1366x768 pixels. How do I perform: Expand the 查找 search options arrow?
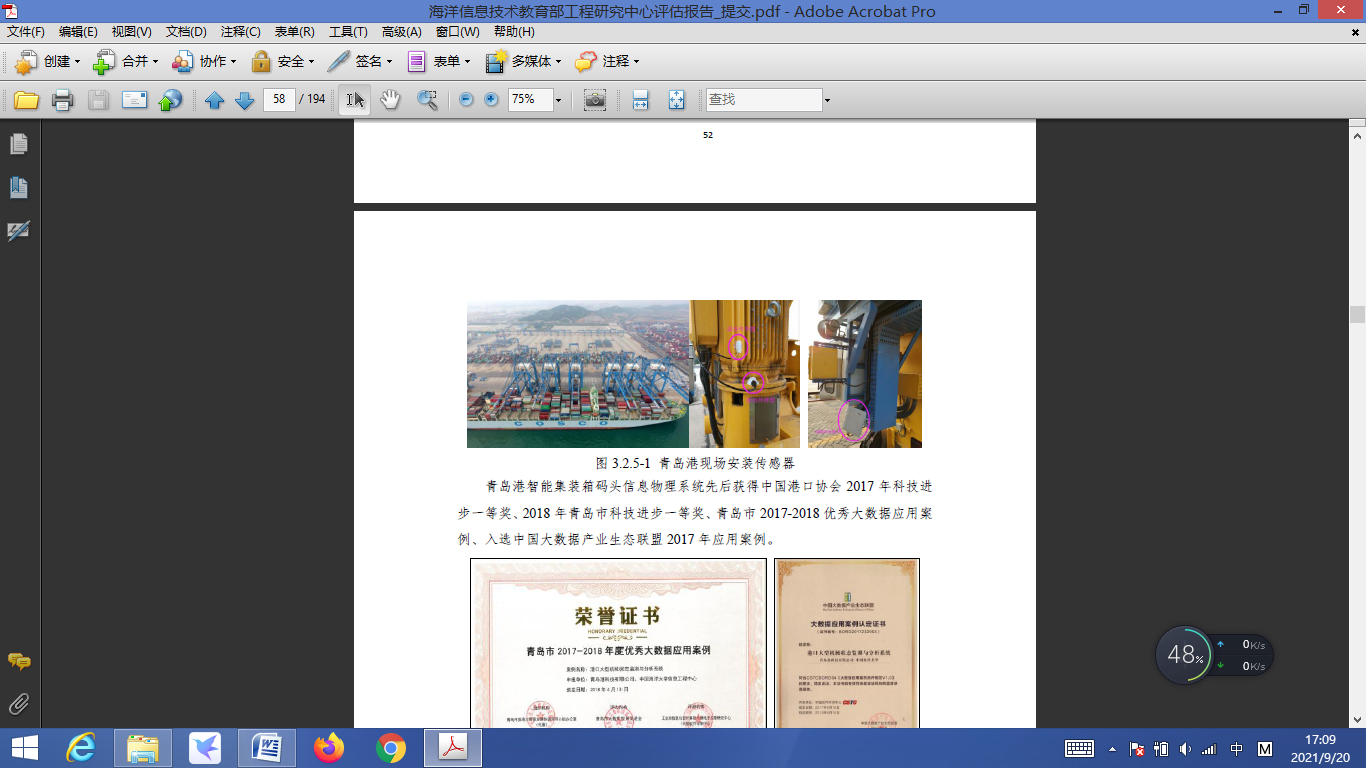point(827,100)
